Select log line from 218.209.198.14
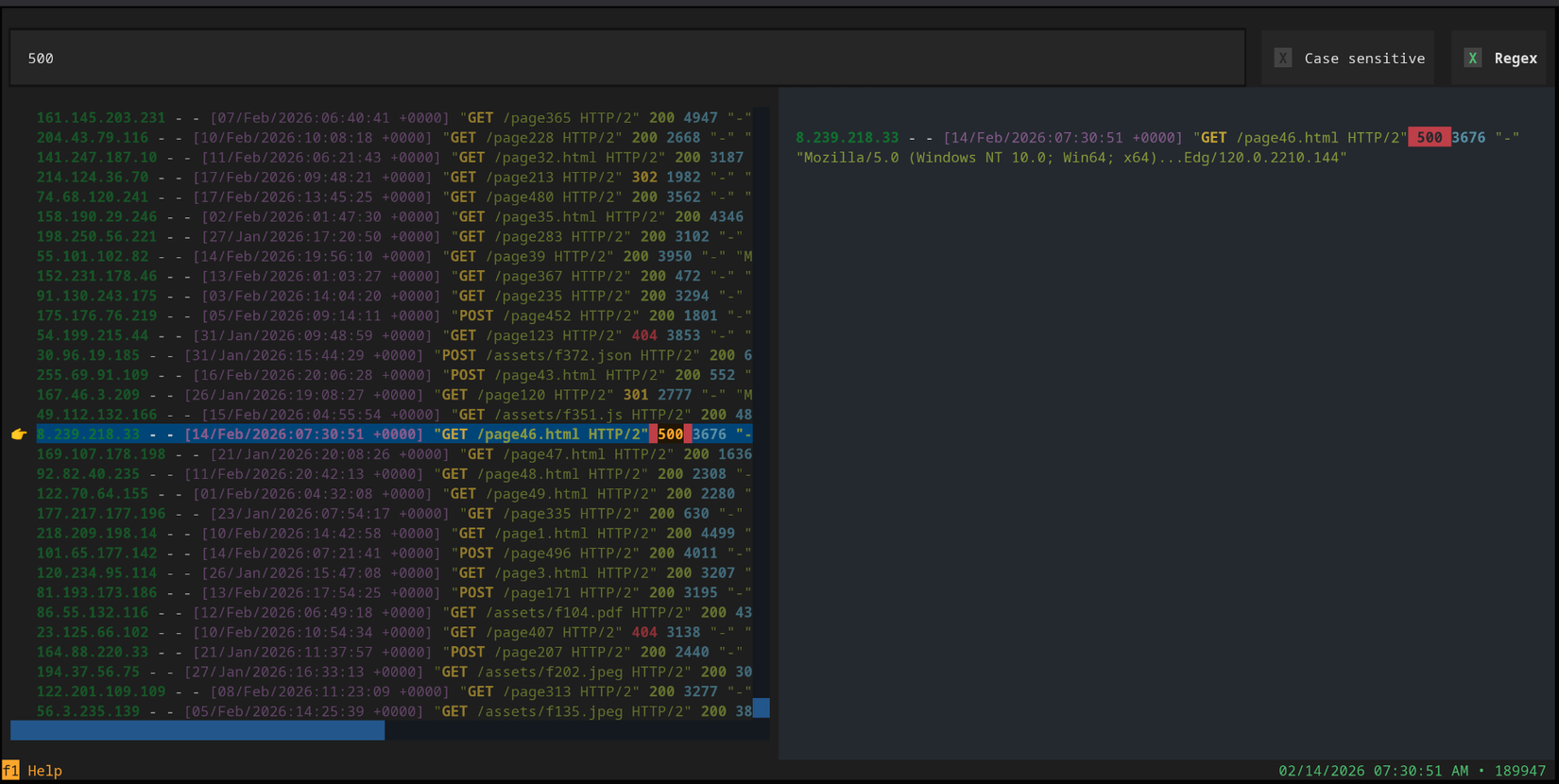Image resolution: width=1559 pixels, height=784 pixels. (x=394, y=534)
